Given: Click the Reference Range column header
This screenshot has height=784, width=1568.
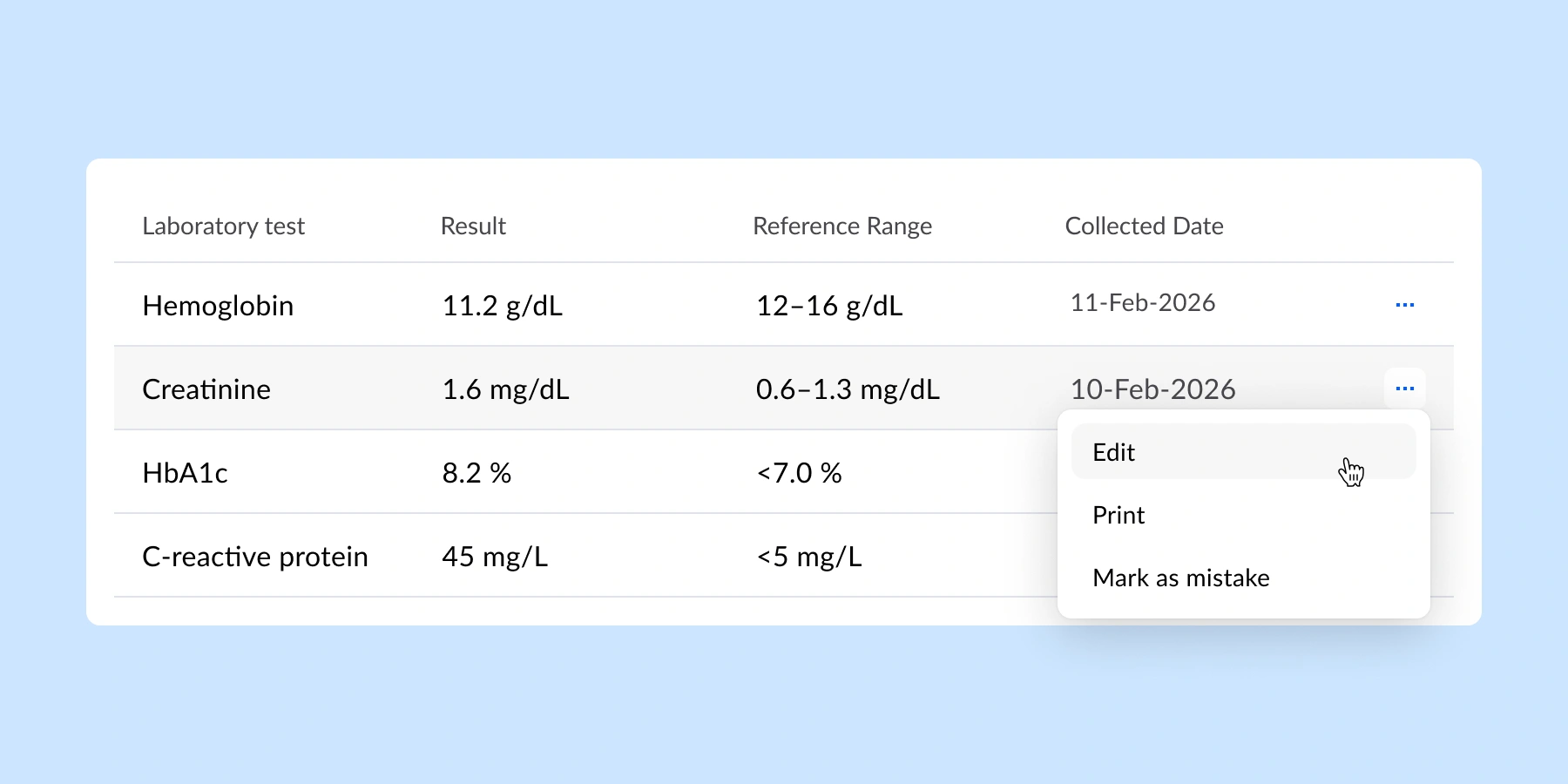Looking at the screenshot, I should pyautogui.click(x=841, y=226).
